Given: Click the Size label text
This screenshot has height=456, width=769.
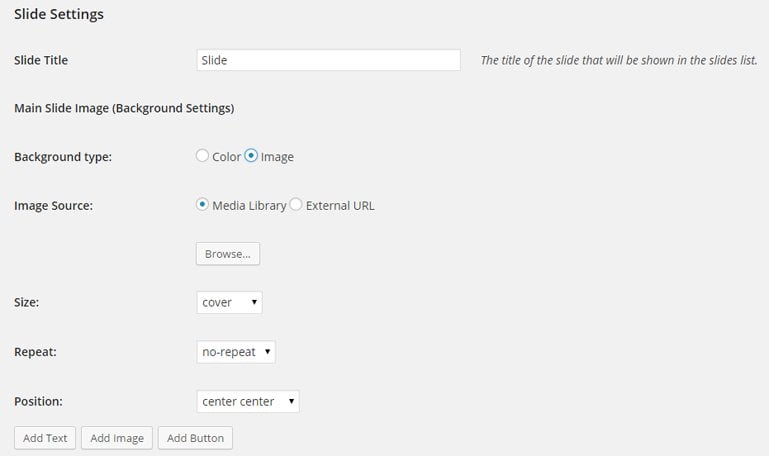Looking at the screenshot, I should (x=27, y=302).
